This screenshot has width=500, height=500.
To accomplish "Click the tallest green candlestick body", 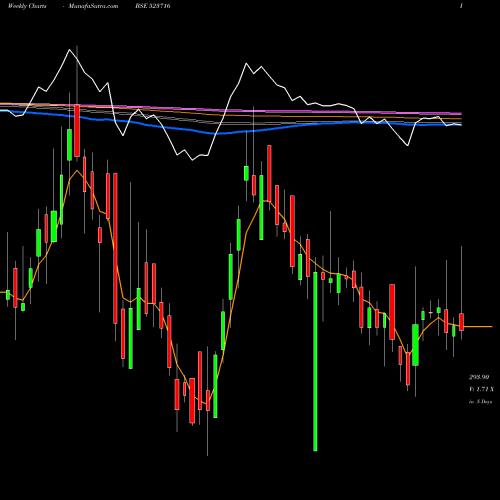I will pos(315,361).
